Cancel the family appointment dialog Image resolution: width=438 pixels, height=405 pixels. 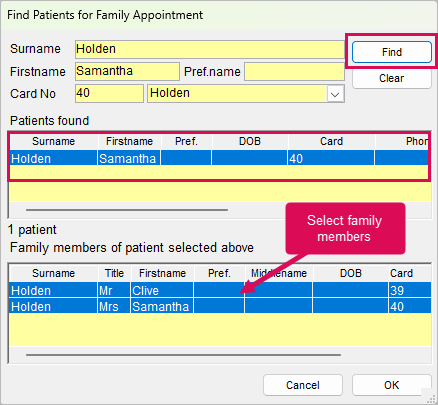tap(303, 385)
